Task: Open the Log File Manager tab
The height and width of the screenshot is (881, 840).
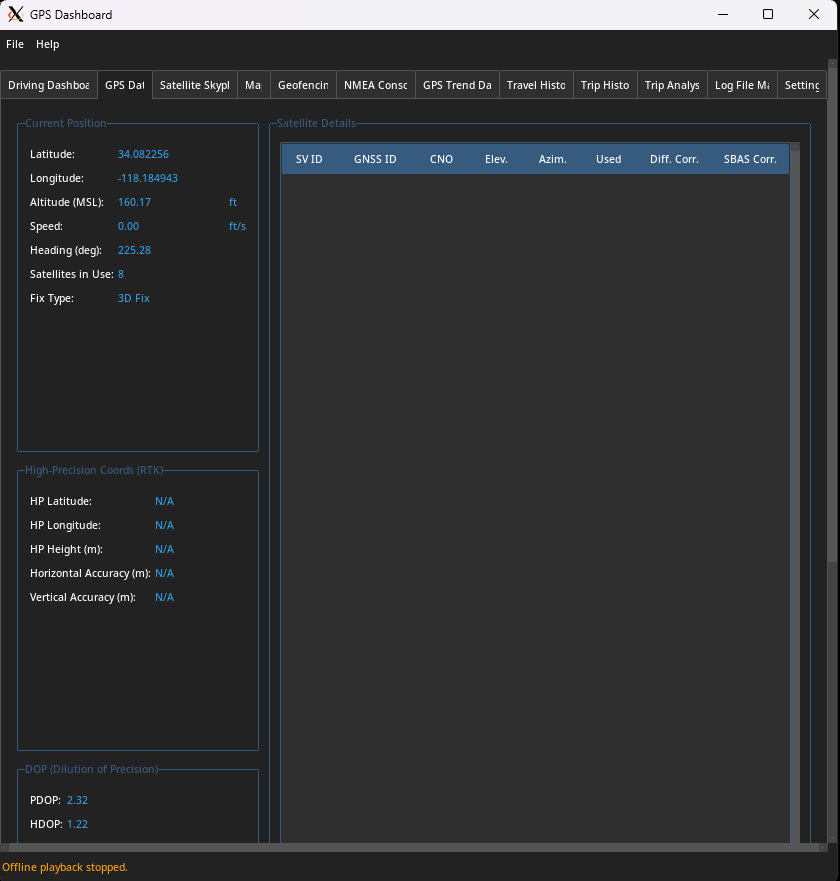Action: [x=741, y=85]
